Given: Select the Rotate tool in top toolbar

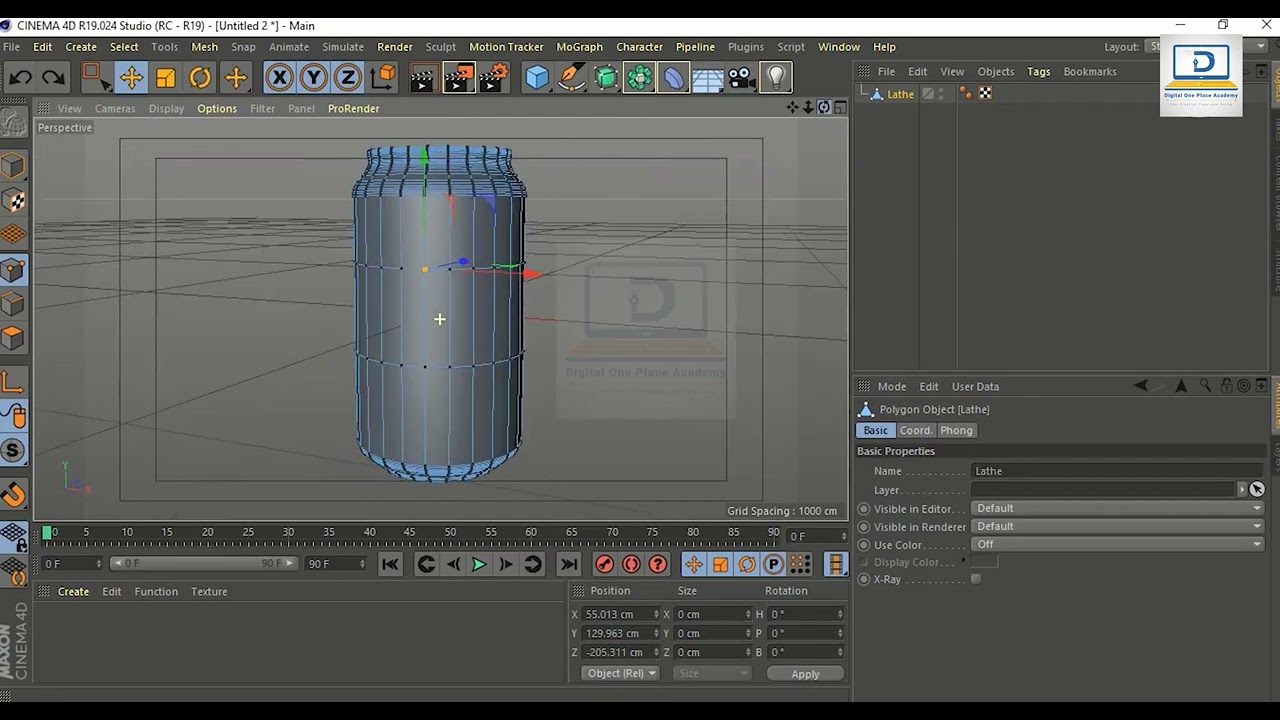Looking at the screenshot, I should [200, 77].
